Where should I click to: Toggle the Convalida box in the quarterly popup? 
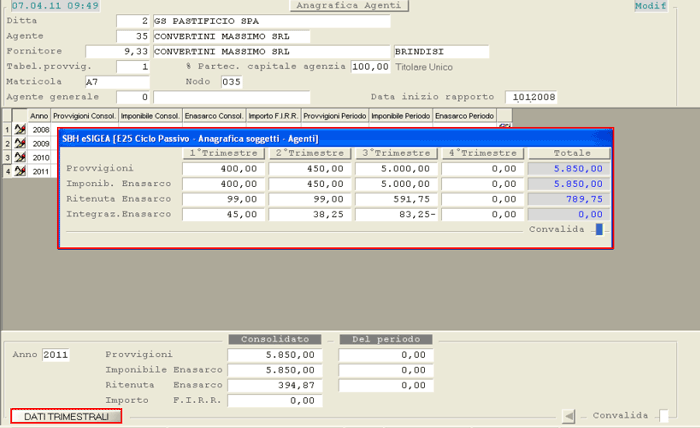(599, 229)
